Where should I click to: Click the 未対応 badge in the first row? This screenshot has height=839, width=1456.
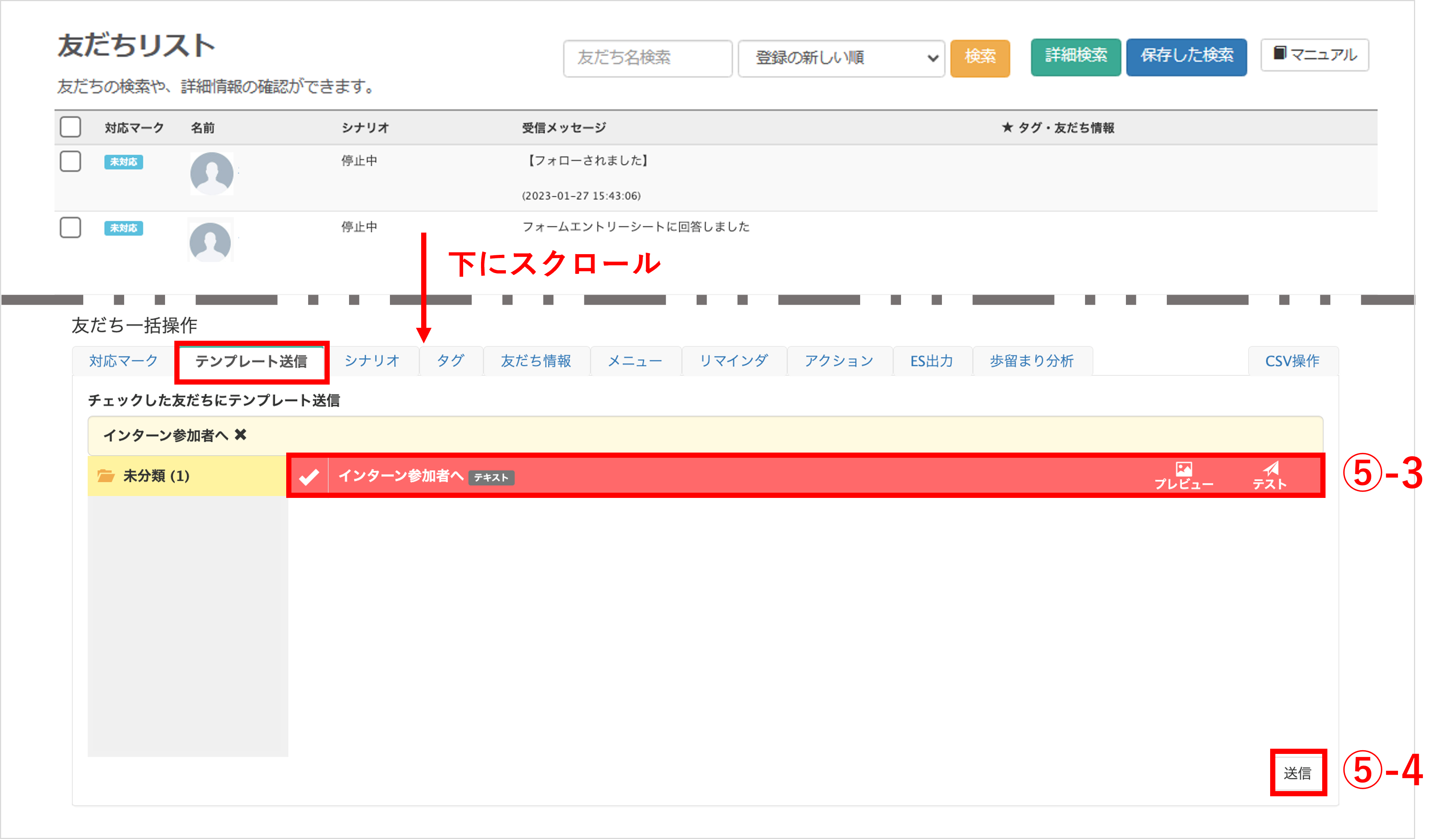click(x=123, y=162)
